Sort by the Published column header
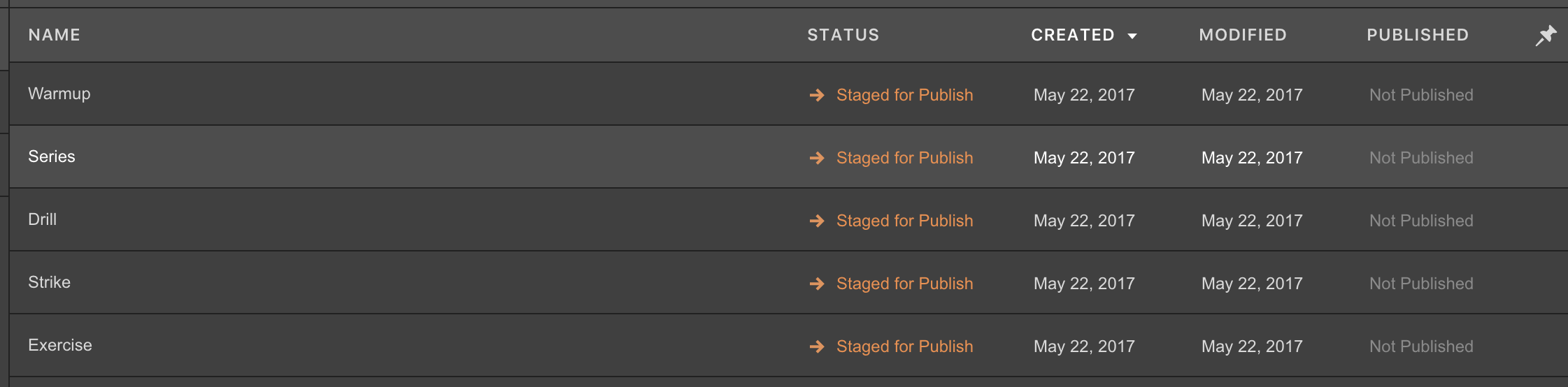The width and height of the screenshot is (1568, 387). tap(1418, 35)
